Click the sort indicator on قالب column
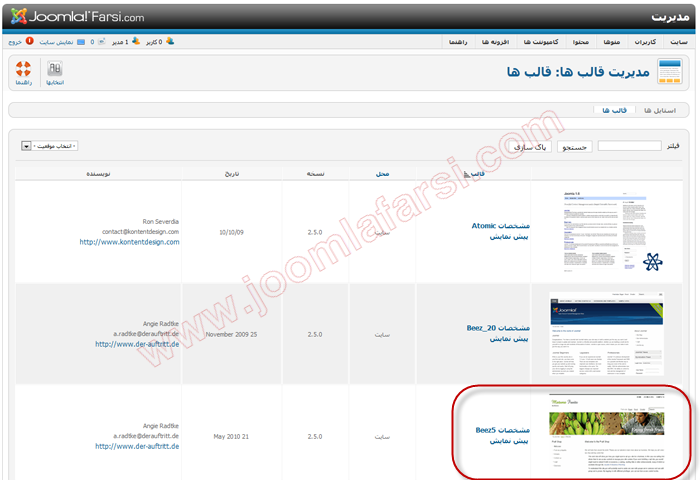Screen dimensions: 700x480 tap(467, 174)
